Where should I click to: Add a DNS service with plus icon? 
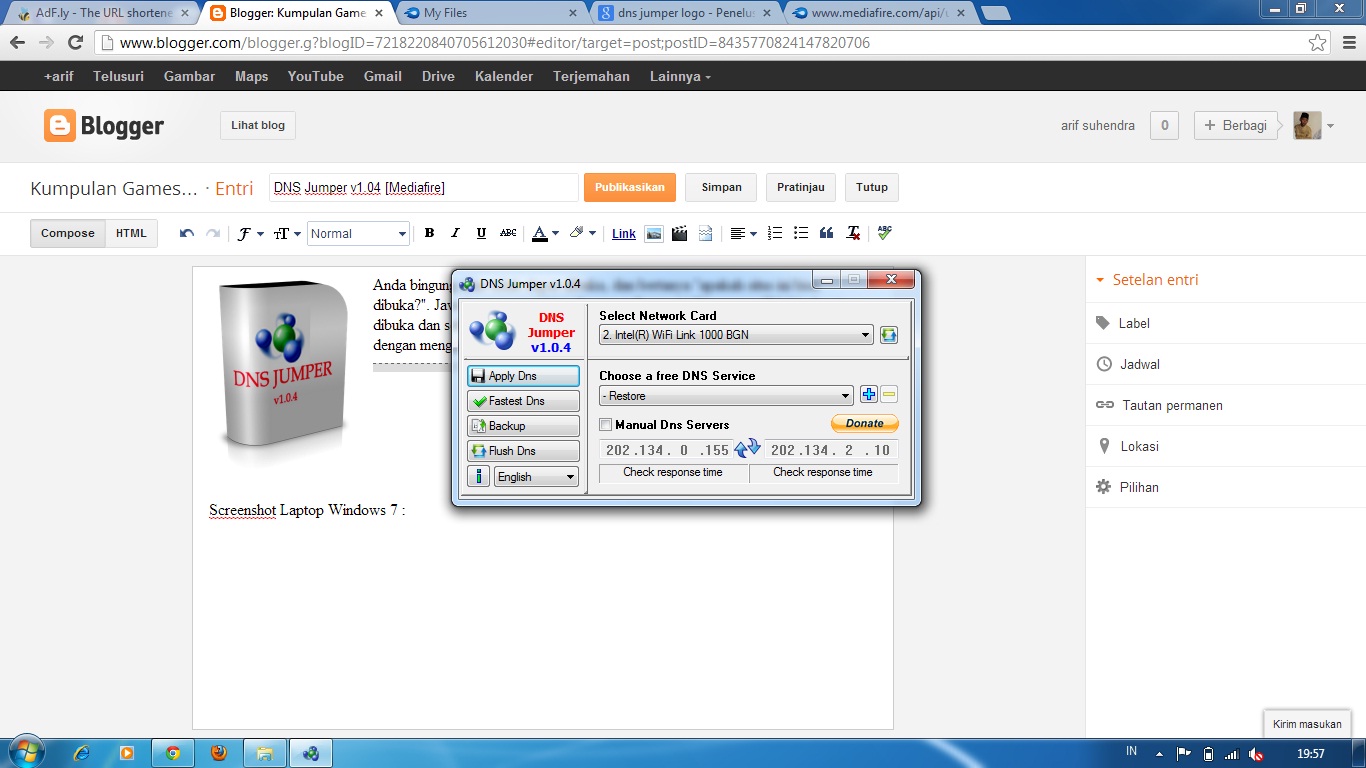[869, 395]
